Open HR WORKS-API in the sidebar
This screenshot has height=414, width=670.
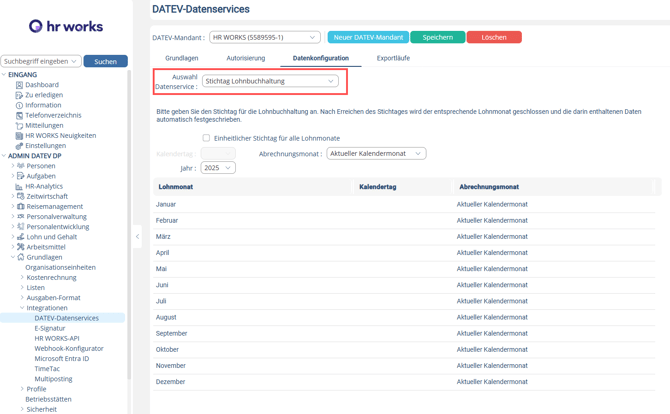tap(57, 338)
